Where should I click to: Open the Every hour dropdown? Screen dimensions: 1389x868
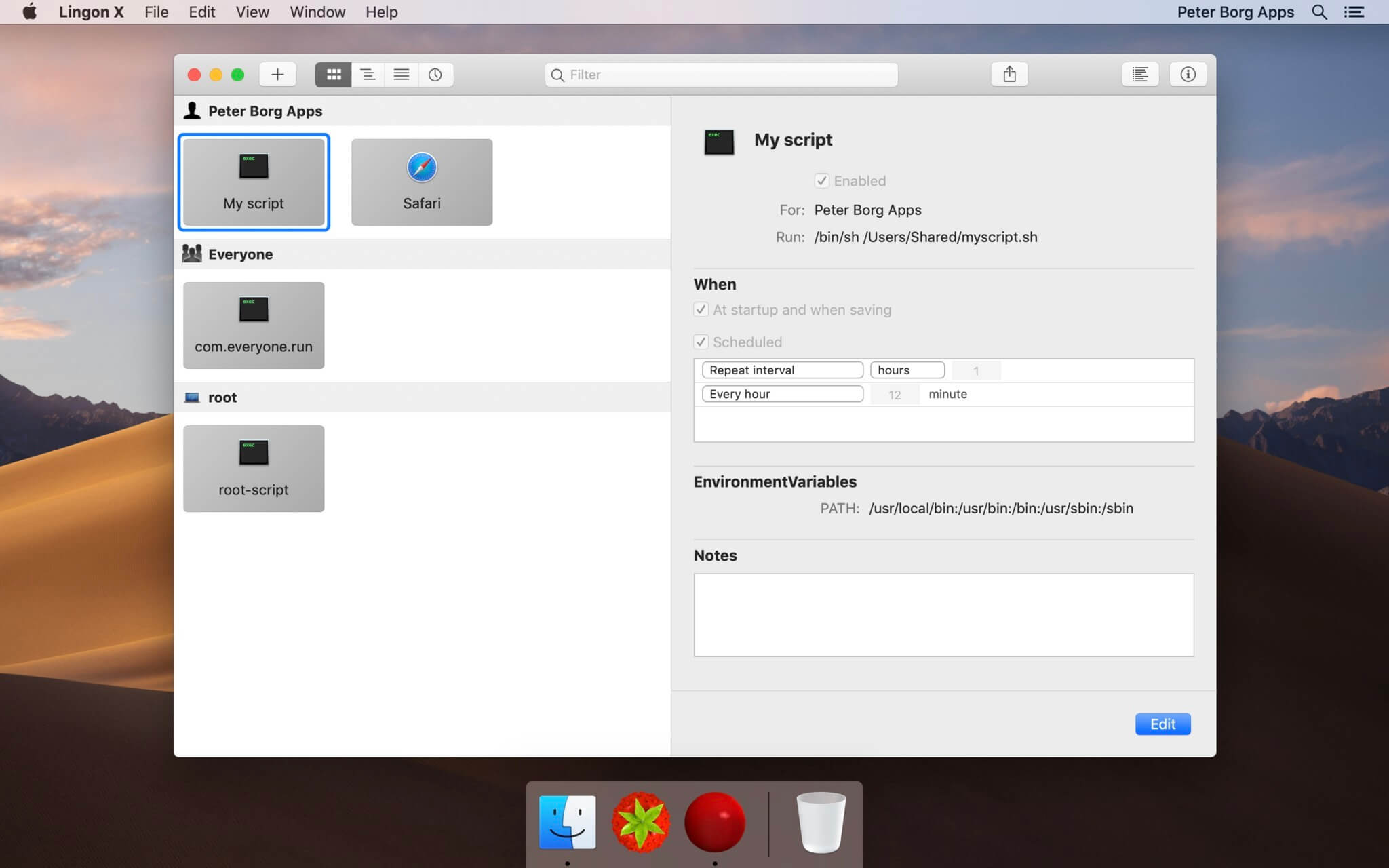782,394
